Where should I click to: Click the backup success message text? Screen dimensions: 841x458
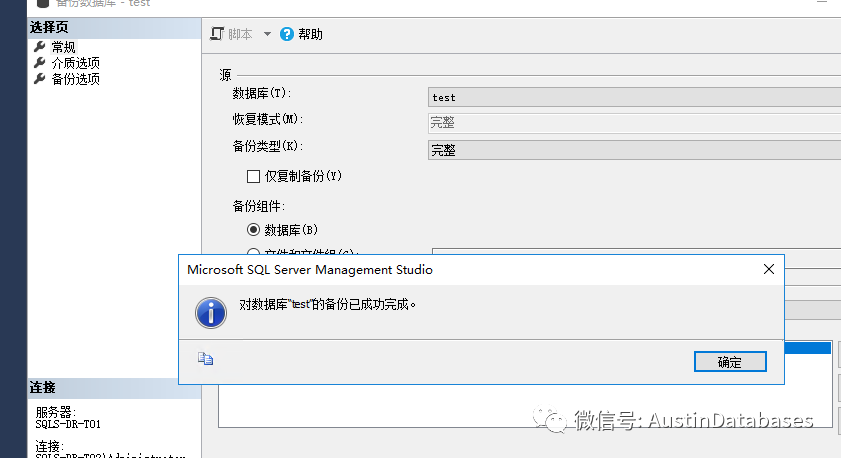pos(327,305)
